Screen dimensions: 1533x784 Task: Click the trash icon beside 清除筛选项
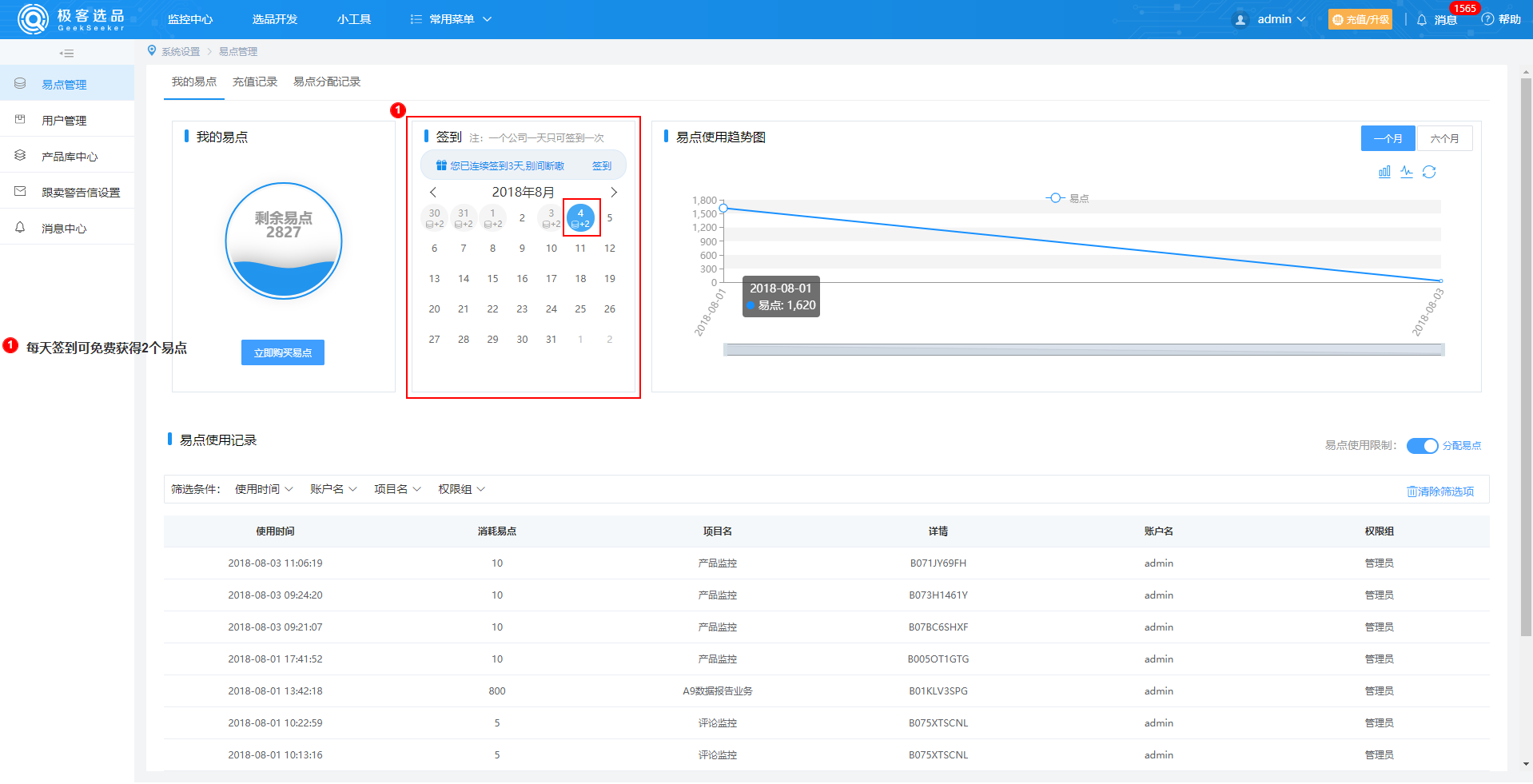click(x=1412, y=491)
